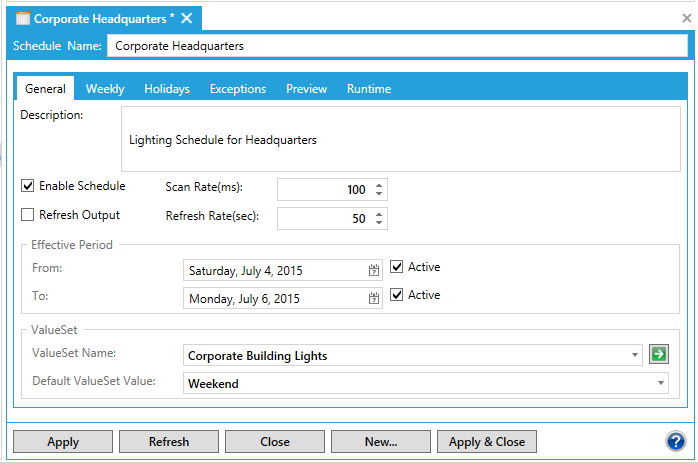This screenshot has height=464, width=698.
Task: Click the Schedule Name text field
Action: 397,45
